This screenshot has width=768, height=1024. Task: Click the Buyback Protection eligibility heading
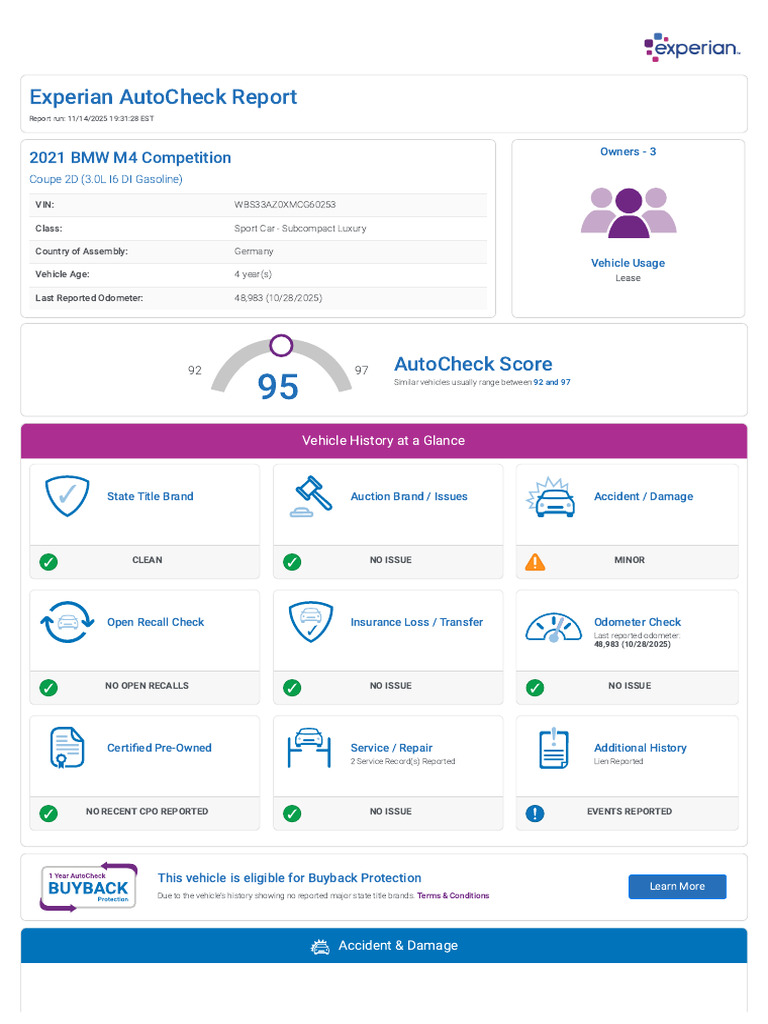click(289, 878)
